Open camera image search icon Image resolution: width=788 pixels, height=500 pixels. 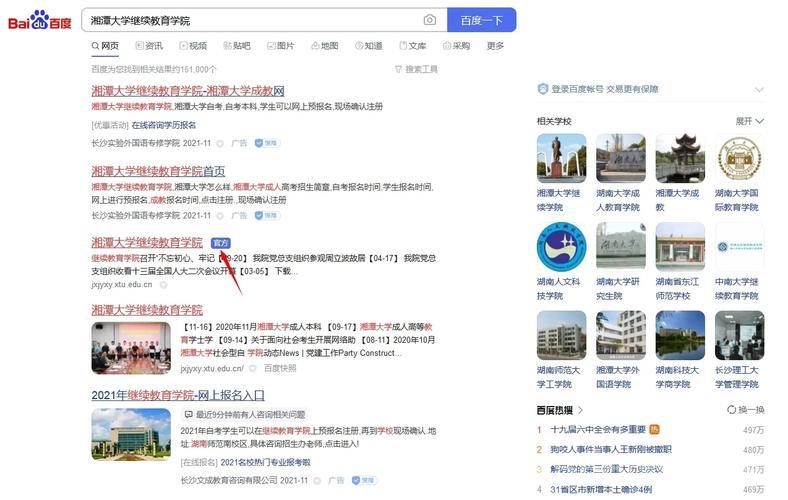[430, 20]
